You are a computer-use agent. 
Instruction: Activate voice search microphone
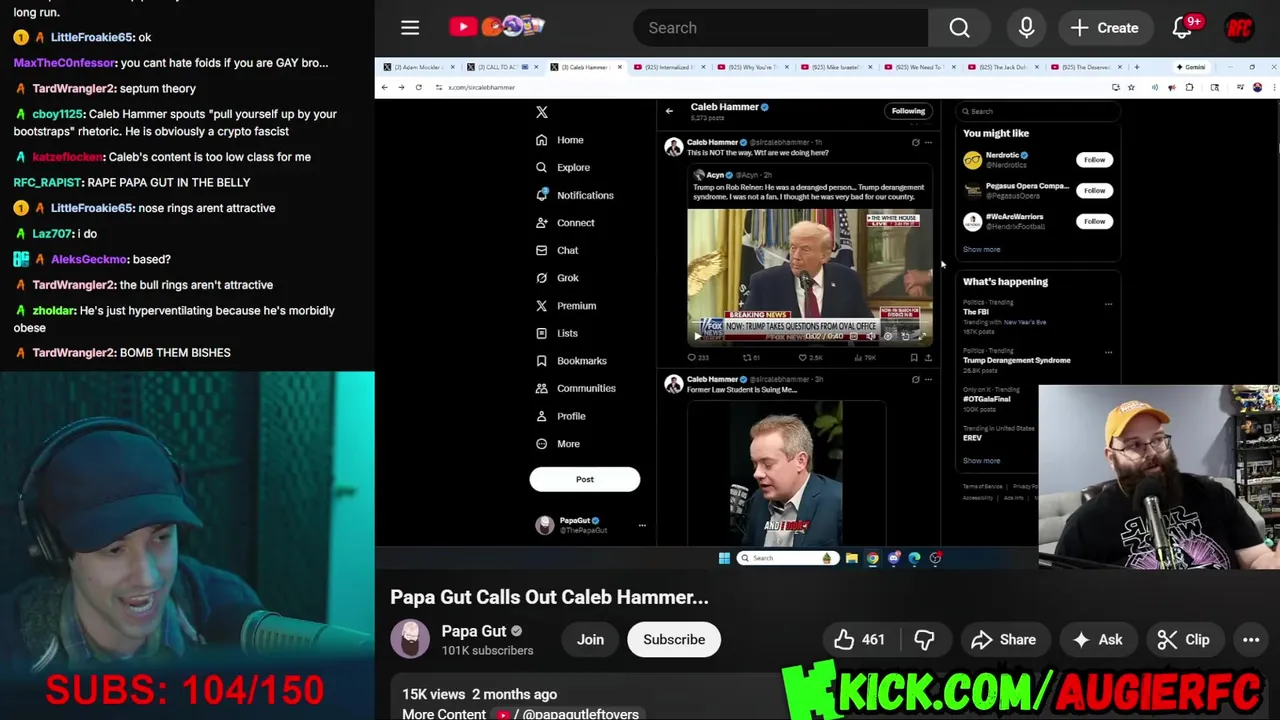tap(1026, 28)
